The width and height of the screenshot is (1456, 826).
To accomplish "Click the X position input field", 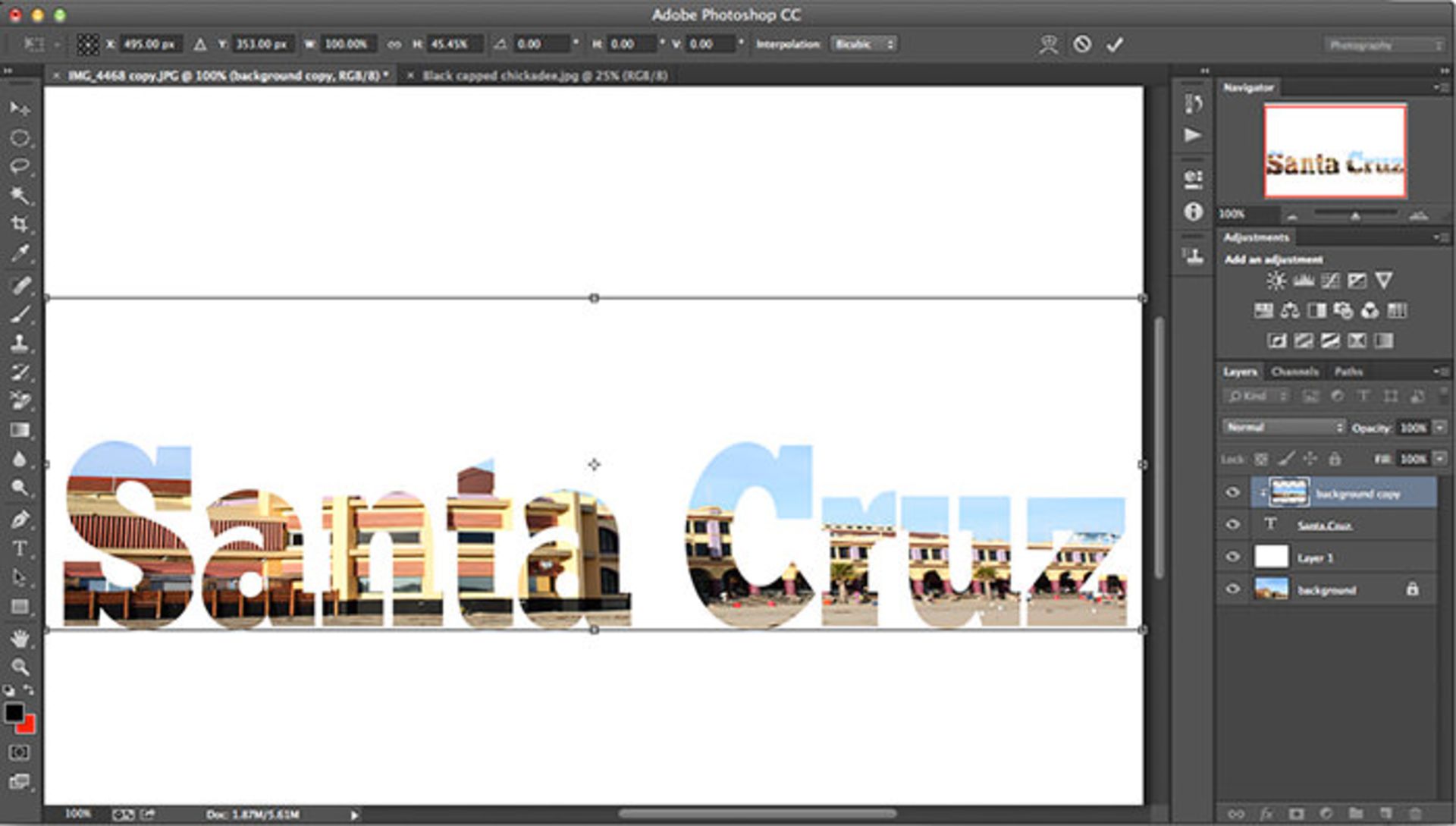I will 149,45.
